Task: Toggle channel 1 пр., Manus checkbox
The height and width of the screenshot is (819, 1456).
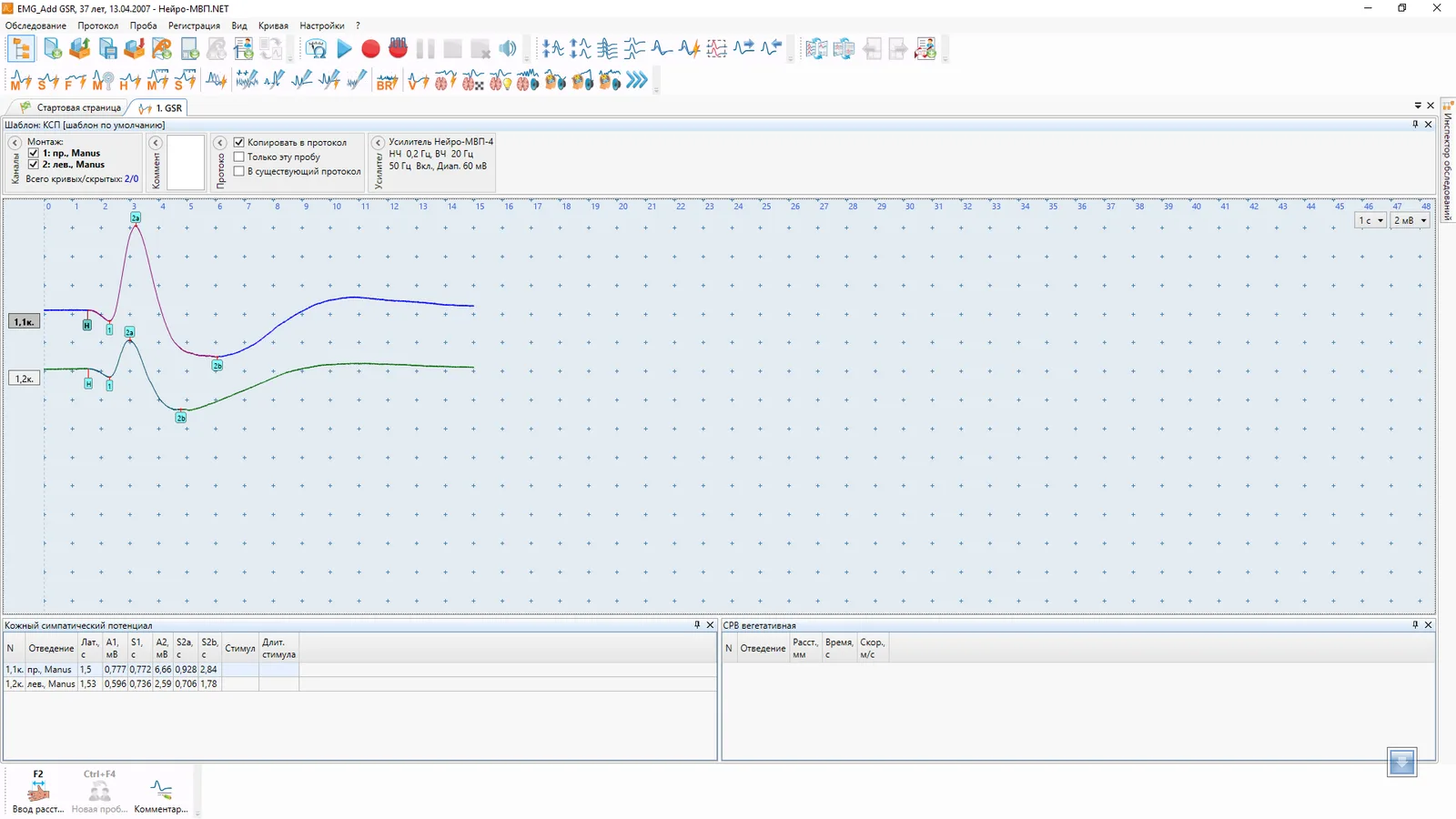Action: [34, 153]
